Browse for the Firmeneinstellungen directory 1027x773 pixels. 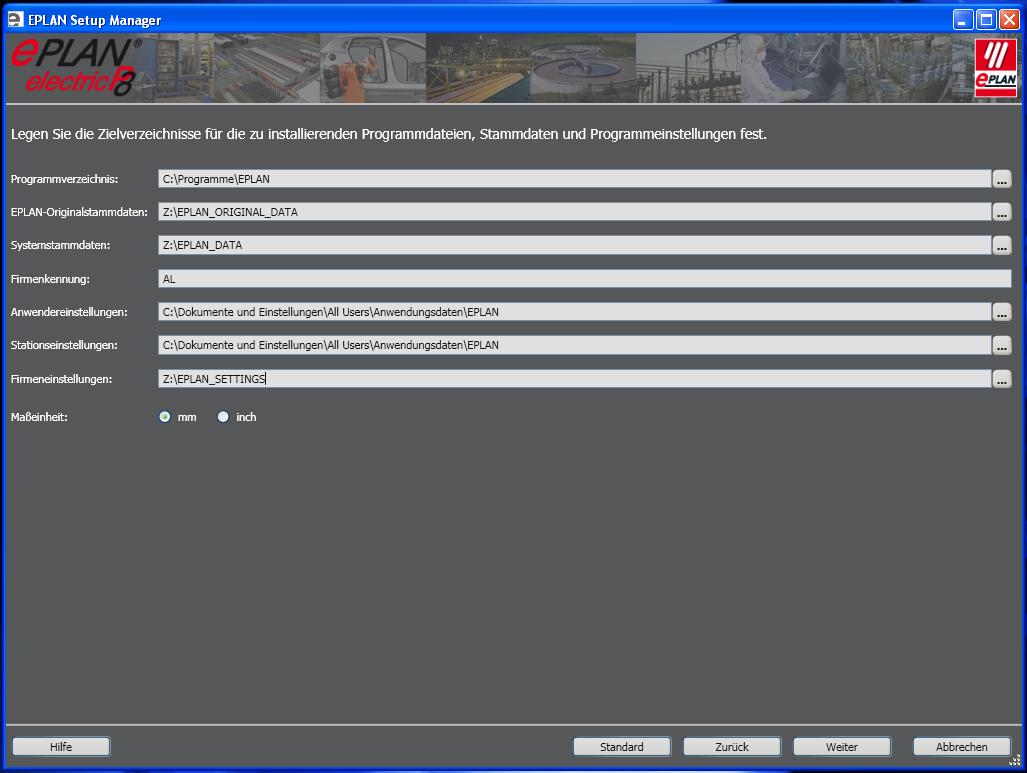pos(1001,379)
